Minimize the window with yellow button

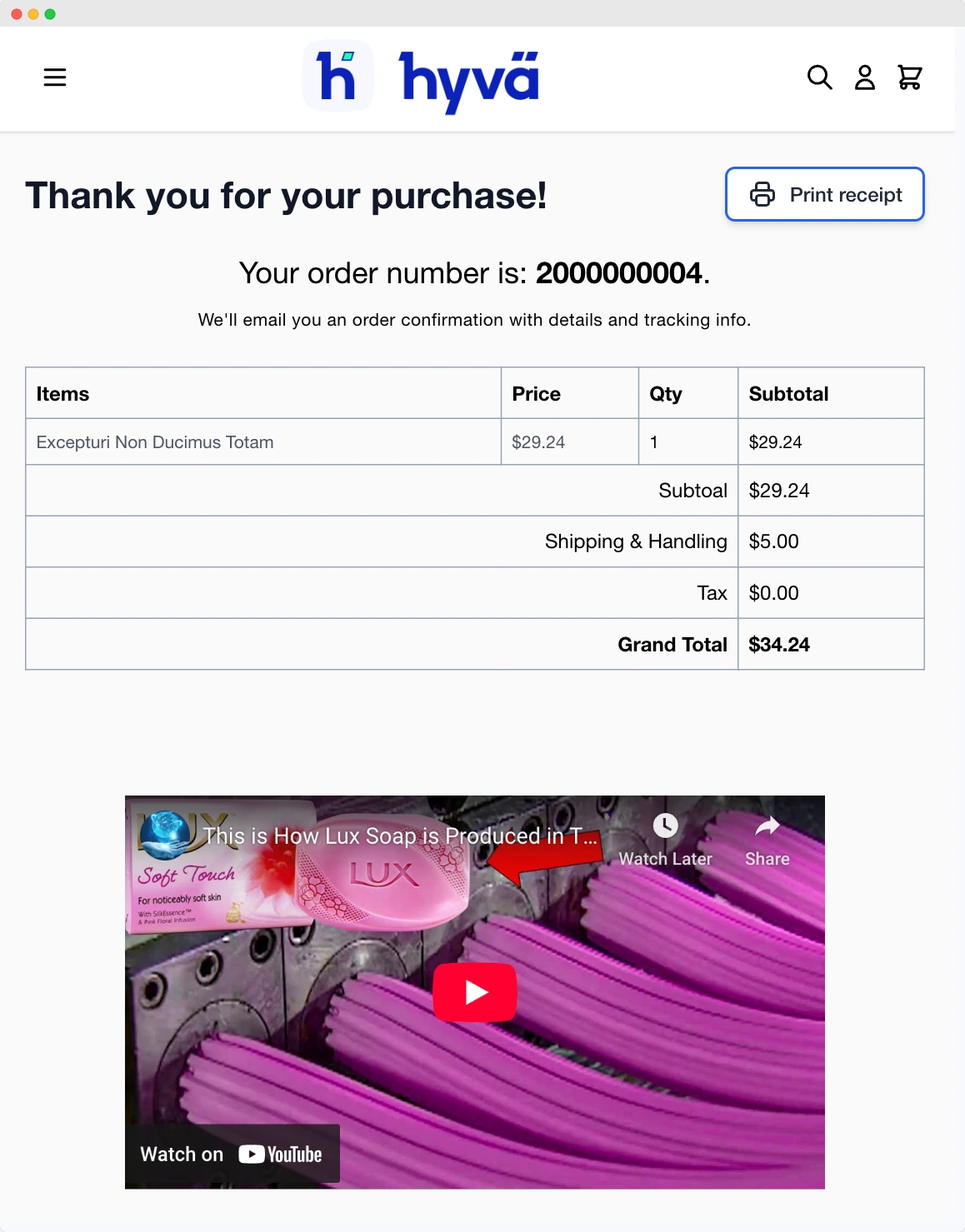tap(33, 14)
